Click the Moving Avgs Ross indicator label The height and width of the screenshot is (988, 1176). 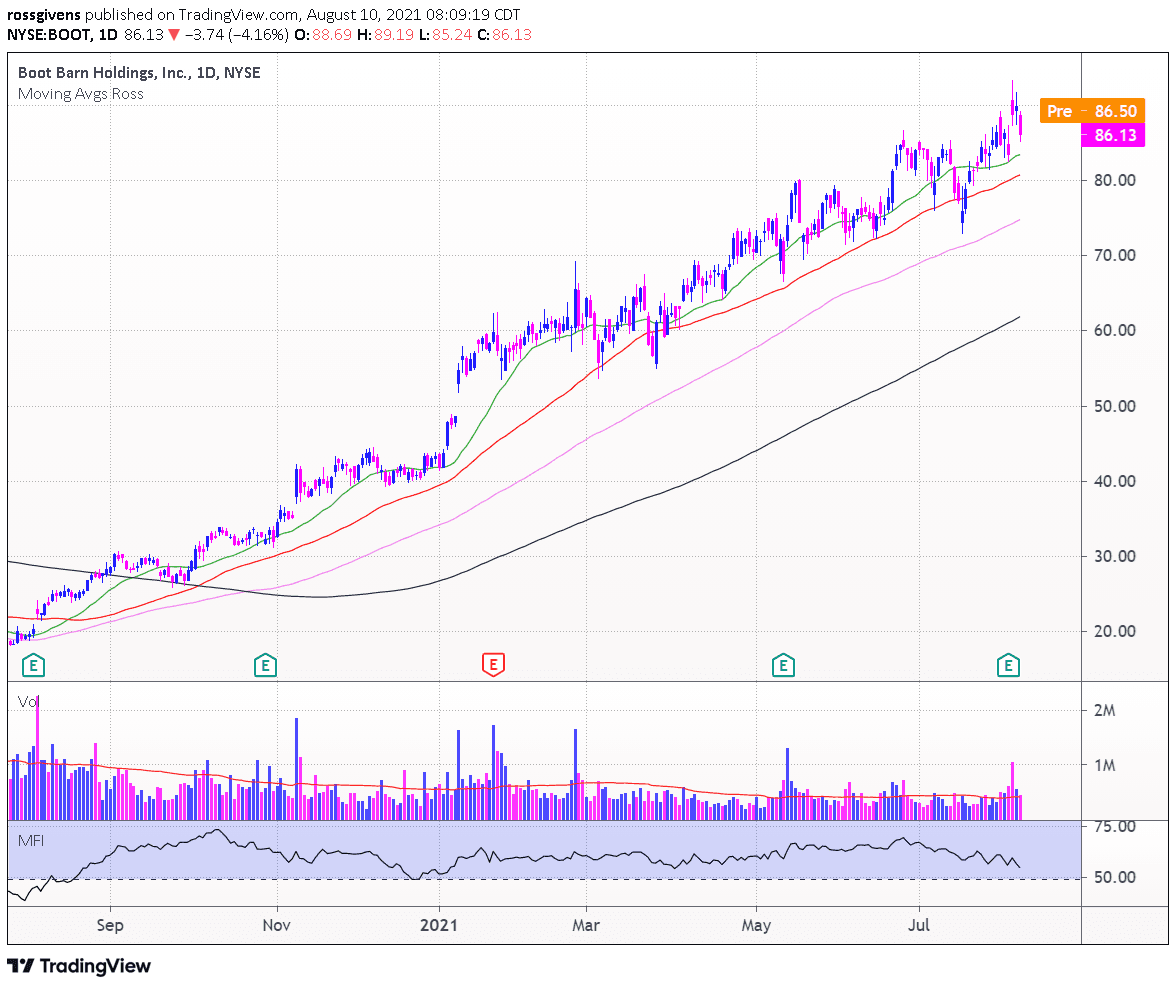pyautogui.click(x=81, y=94)
